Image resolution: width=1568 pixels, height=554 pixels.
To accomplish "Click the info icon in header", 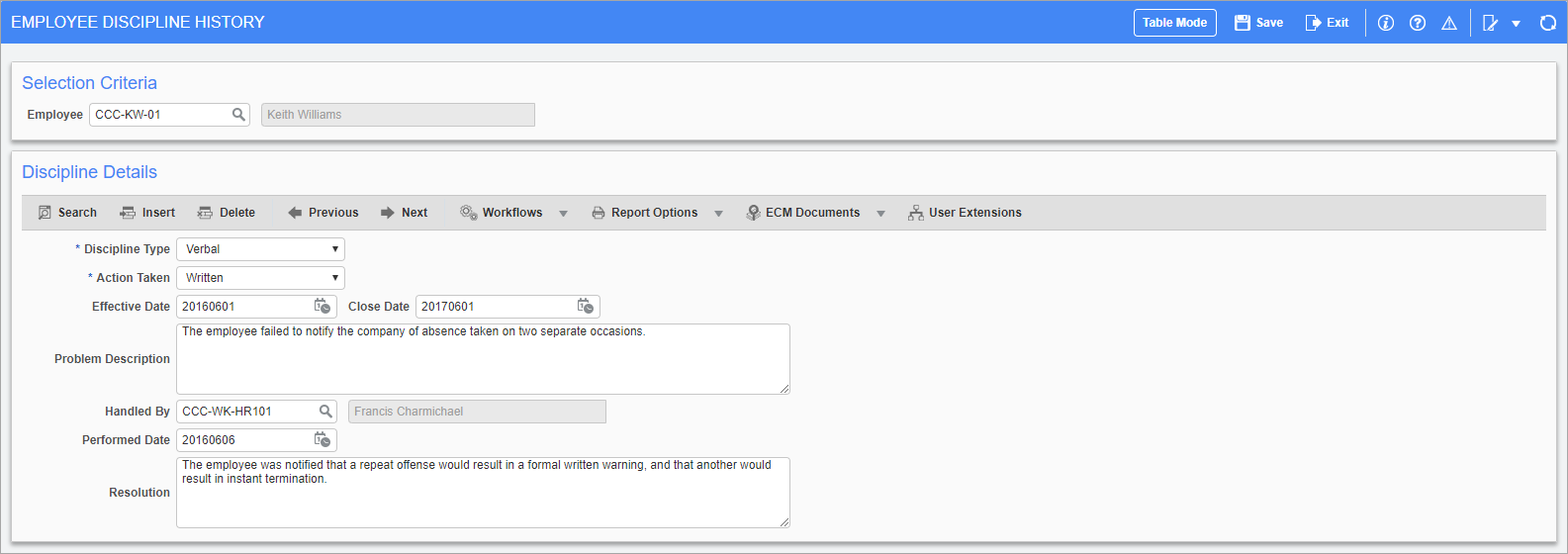I will pos(1385,23).
